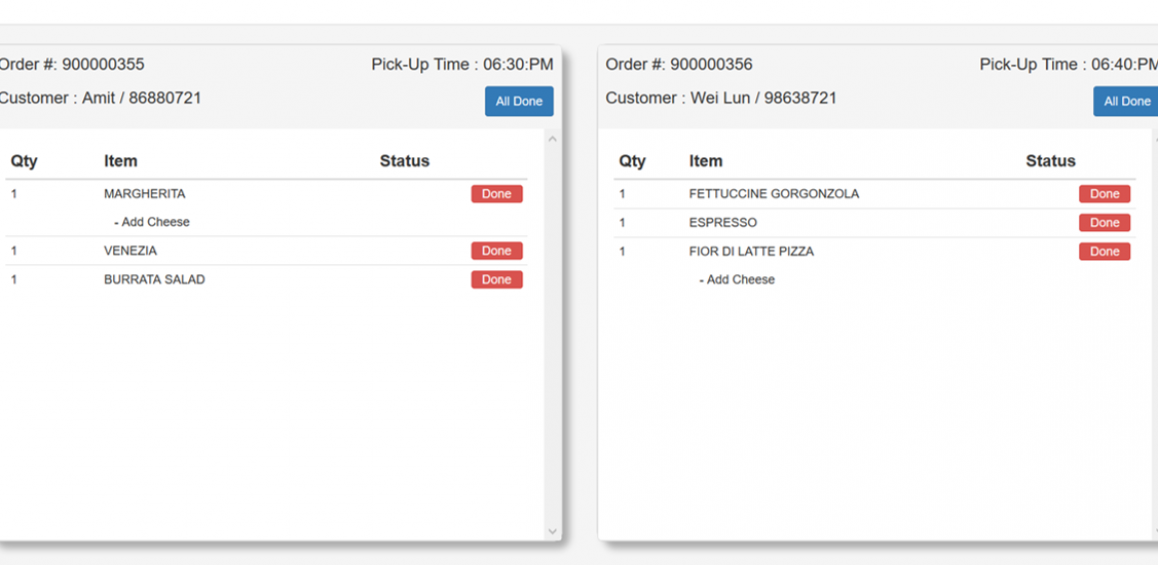
Task: Click All Done for Wei Lun's order
Action: click(1126, 101)
